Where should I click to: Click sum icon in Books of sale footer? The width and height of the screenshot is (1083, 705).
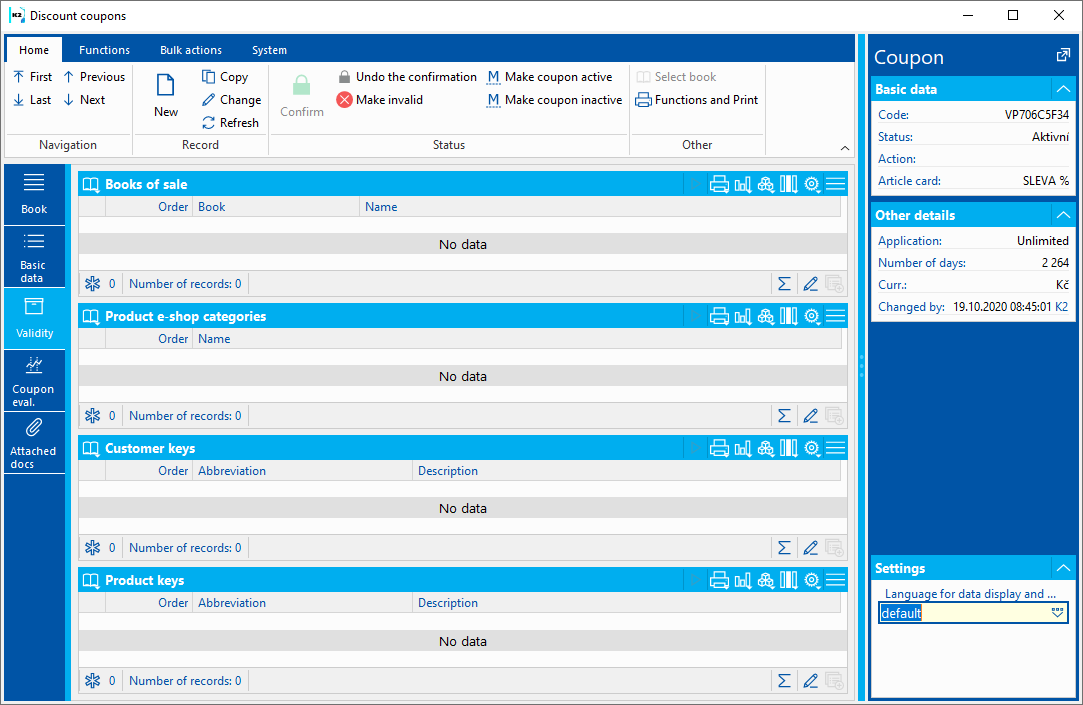[784, 284]
